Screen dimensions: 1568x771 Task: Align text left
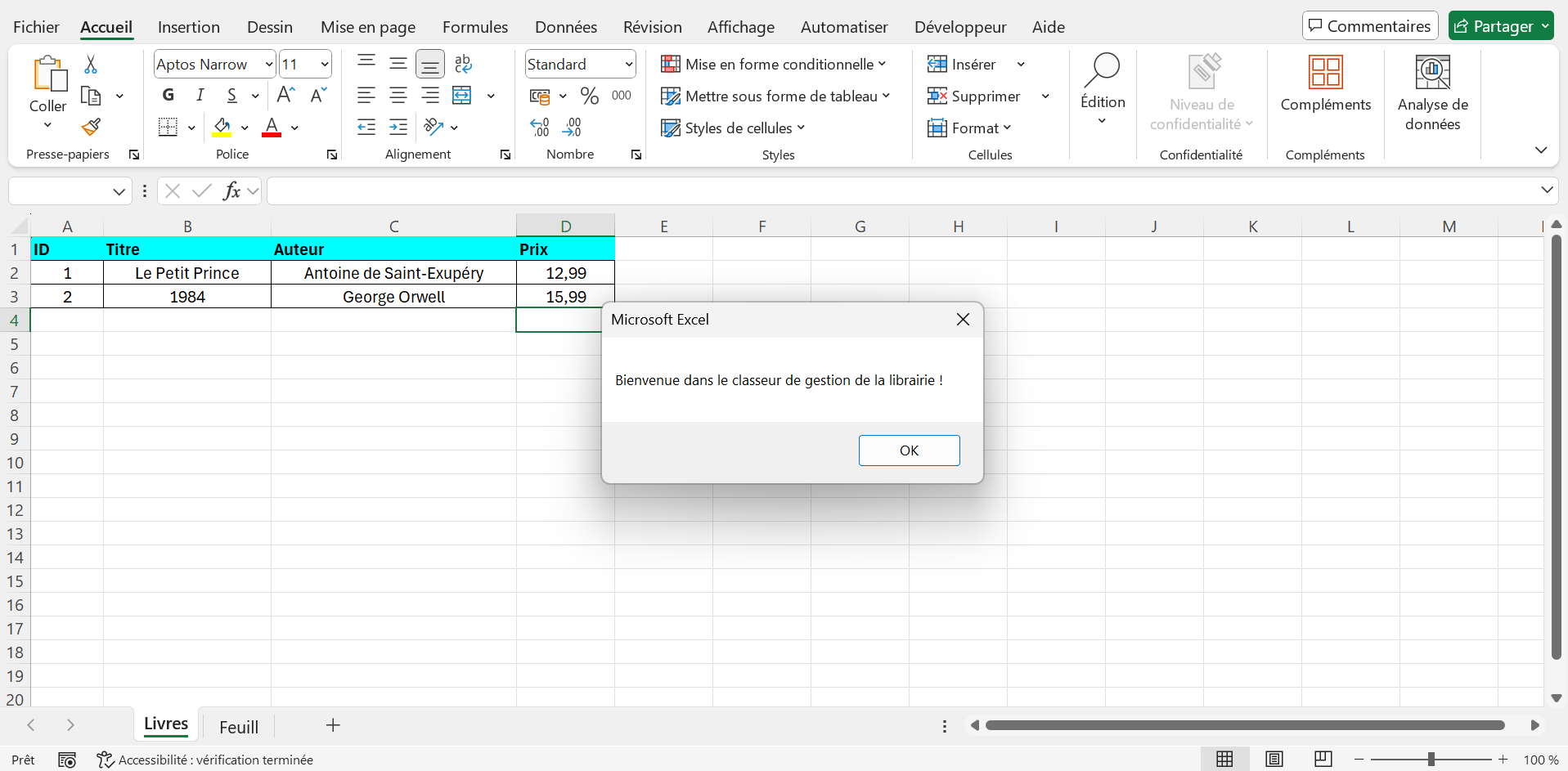click(366, 96)
